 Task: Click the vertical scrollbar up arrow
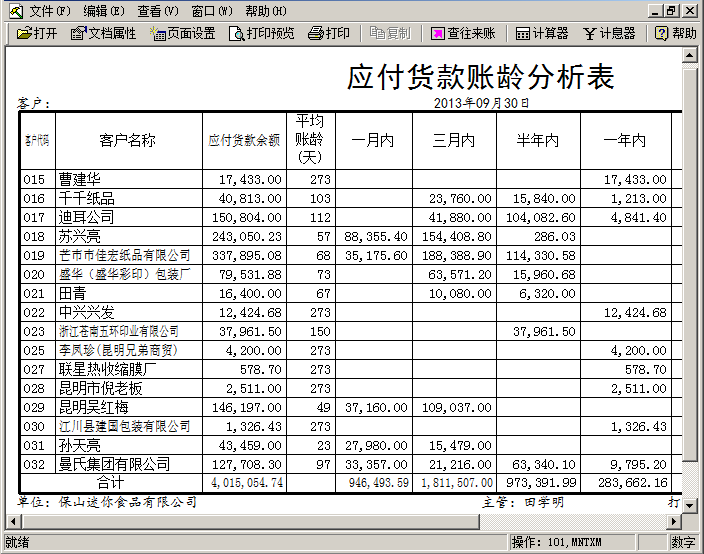coord(689,56)
